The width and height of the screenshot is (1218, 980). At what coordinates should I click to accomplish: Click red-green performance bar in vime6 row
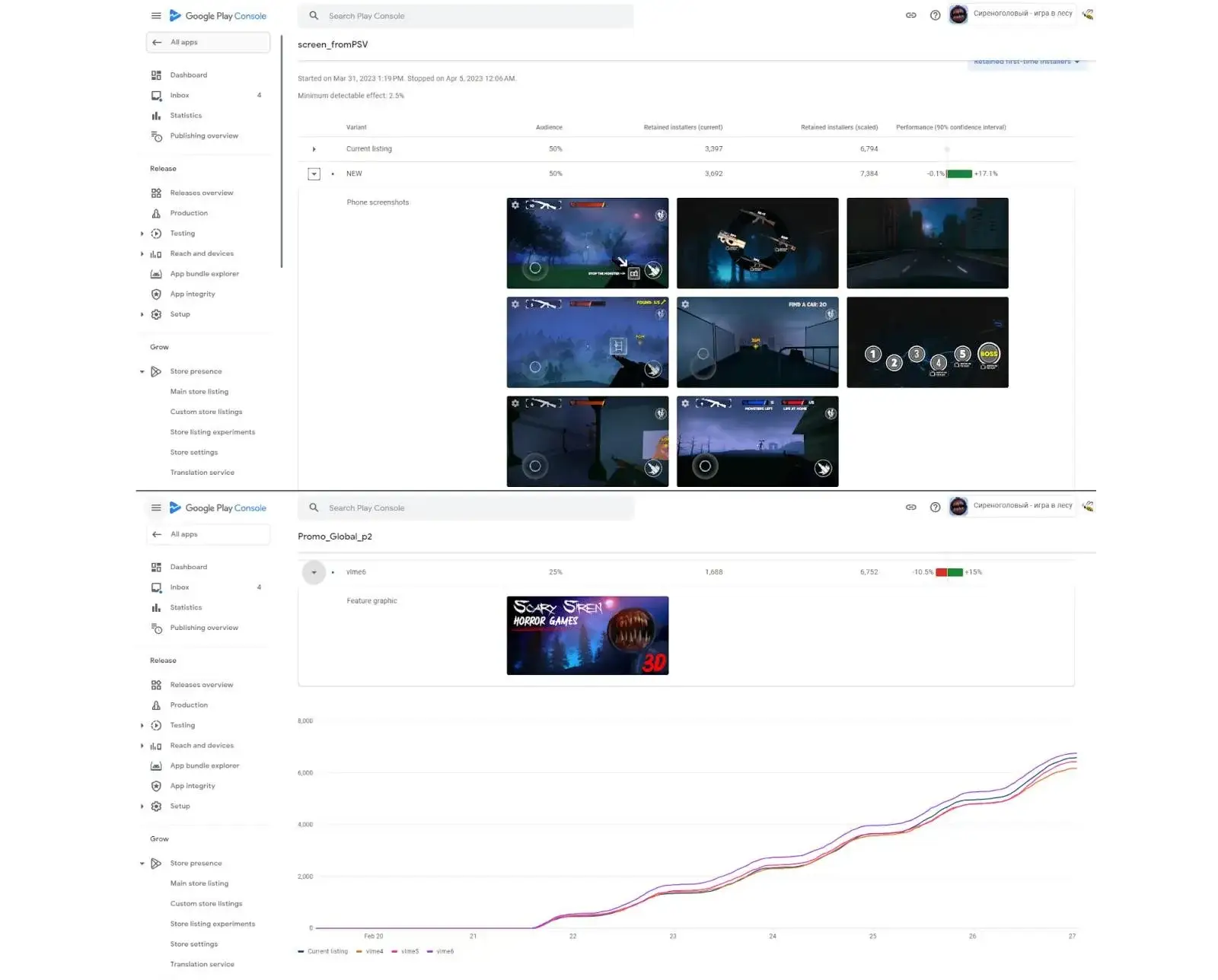tap(949, 573)
